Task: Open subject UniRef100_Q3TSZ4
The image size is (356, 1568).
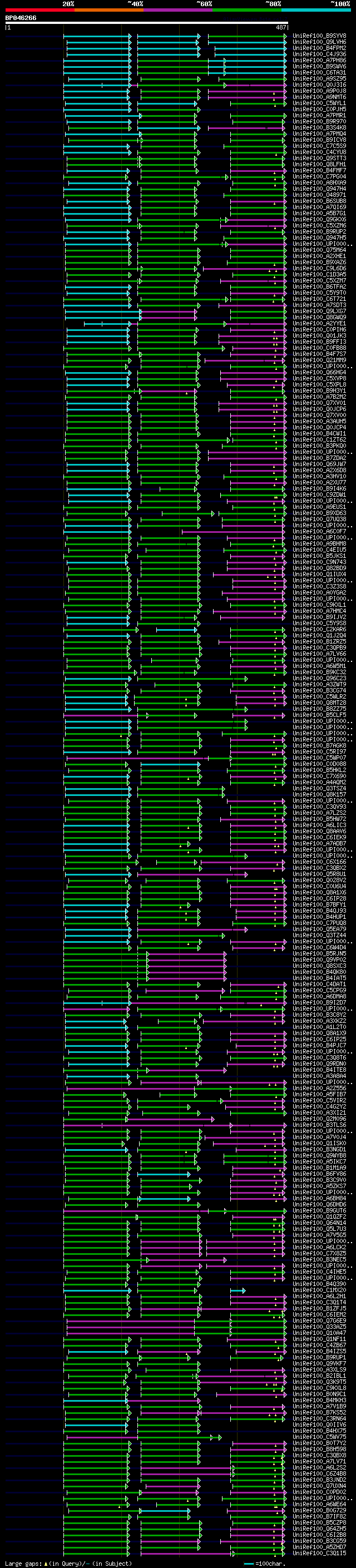Action: pos(319,788)
